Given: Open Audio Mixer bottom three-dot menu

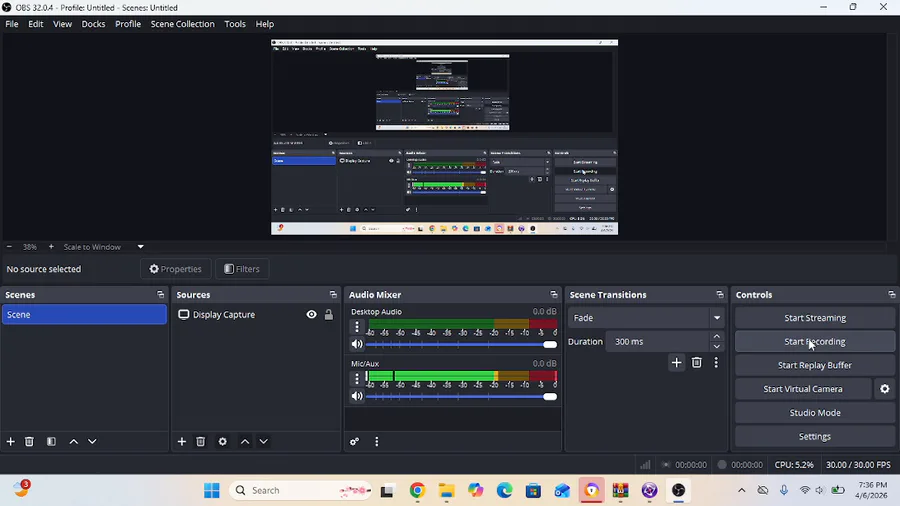Looking at the screenshot, I should click(x=377, y=441).
